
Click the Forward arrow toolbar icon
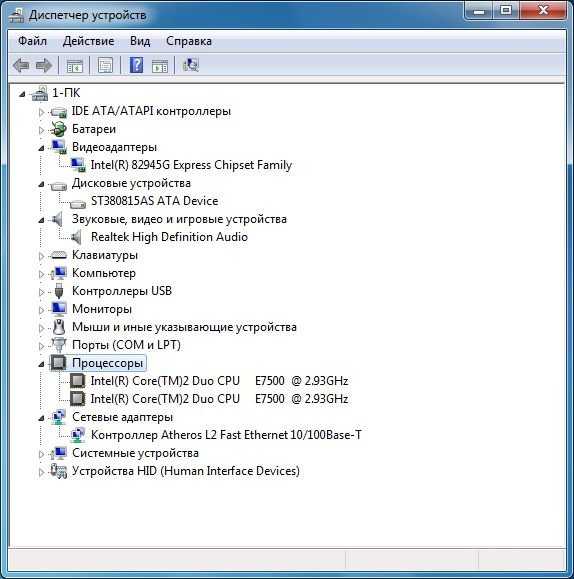tap(44, 66)
